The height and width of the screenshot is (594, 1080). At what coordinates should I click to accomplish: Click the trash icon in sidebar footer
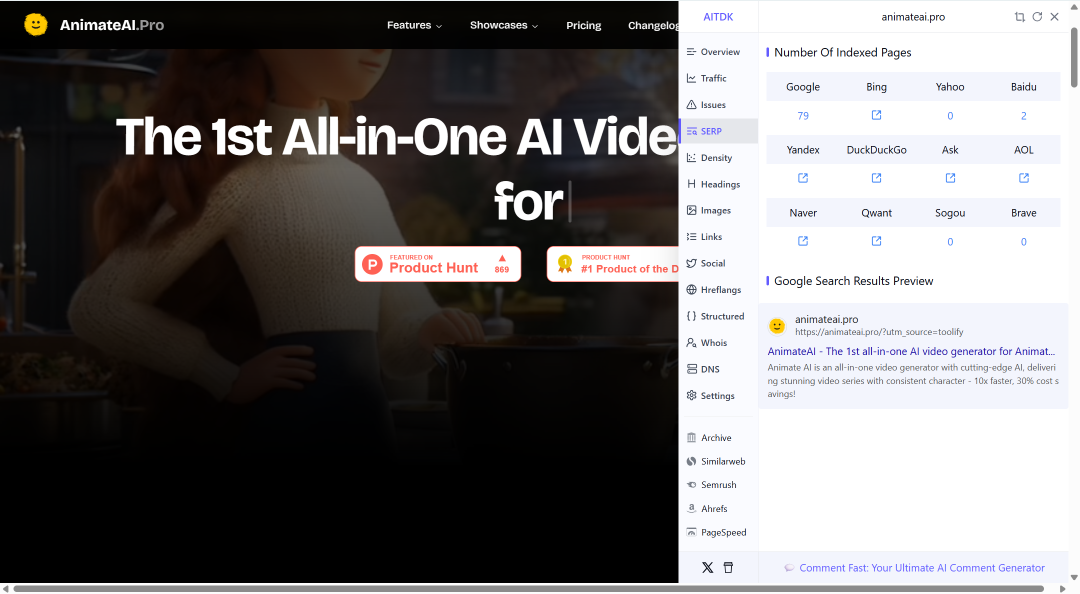click(728, 568)
